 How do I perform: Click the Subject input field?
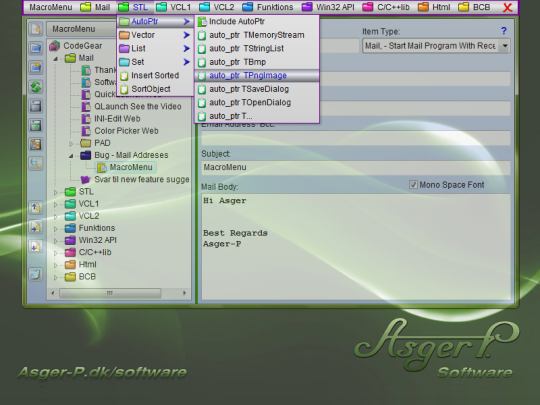pos(356,167)
